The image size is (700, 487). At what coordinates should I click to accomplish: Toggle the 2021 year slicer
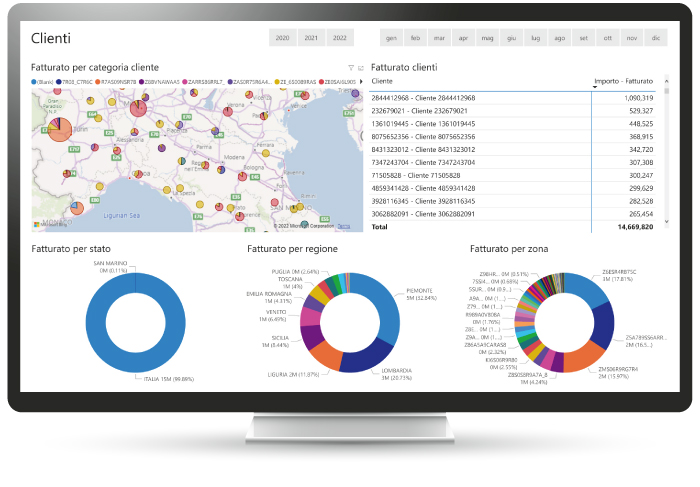point(311,38)
